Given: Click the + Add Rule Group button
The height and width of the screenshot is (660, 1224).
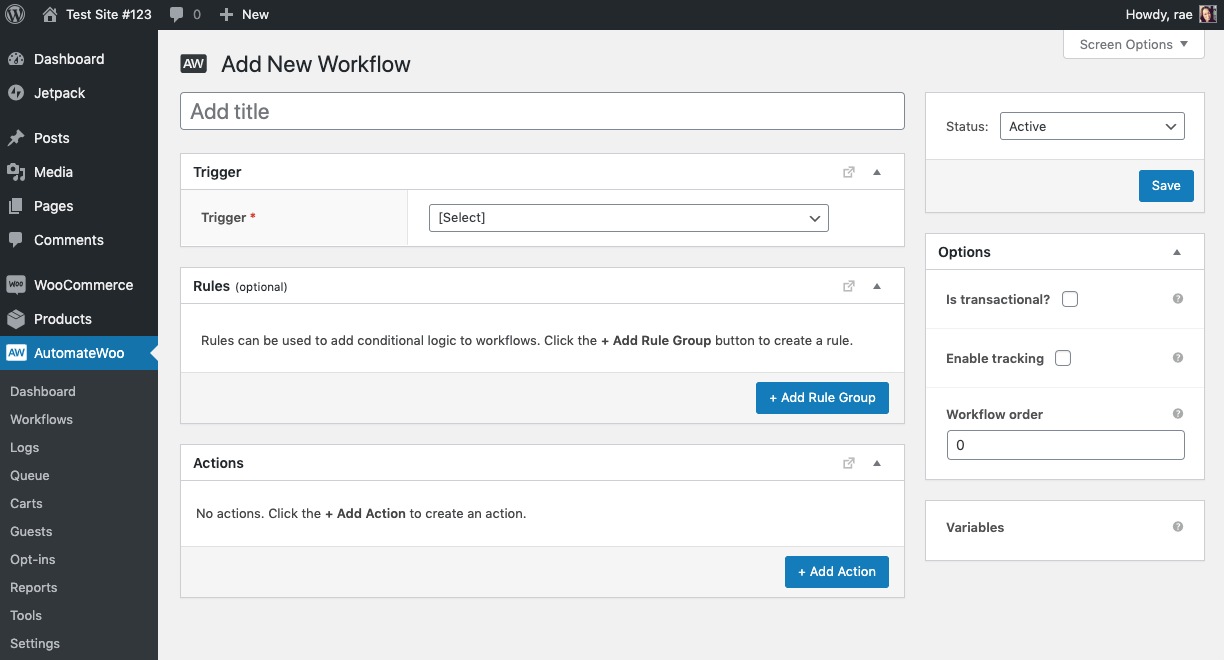Looking at the screenshot, I should click(822, 397).
